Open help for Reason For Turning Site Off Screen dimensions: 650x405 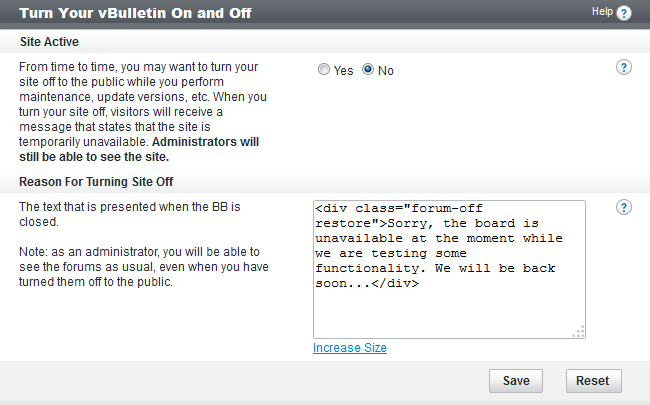(624, 207)
